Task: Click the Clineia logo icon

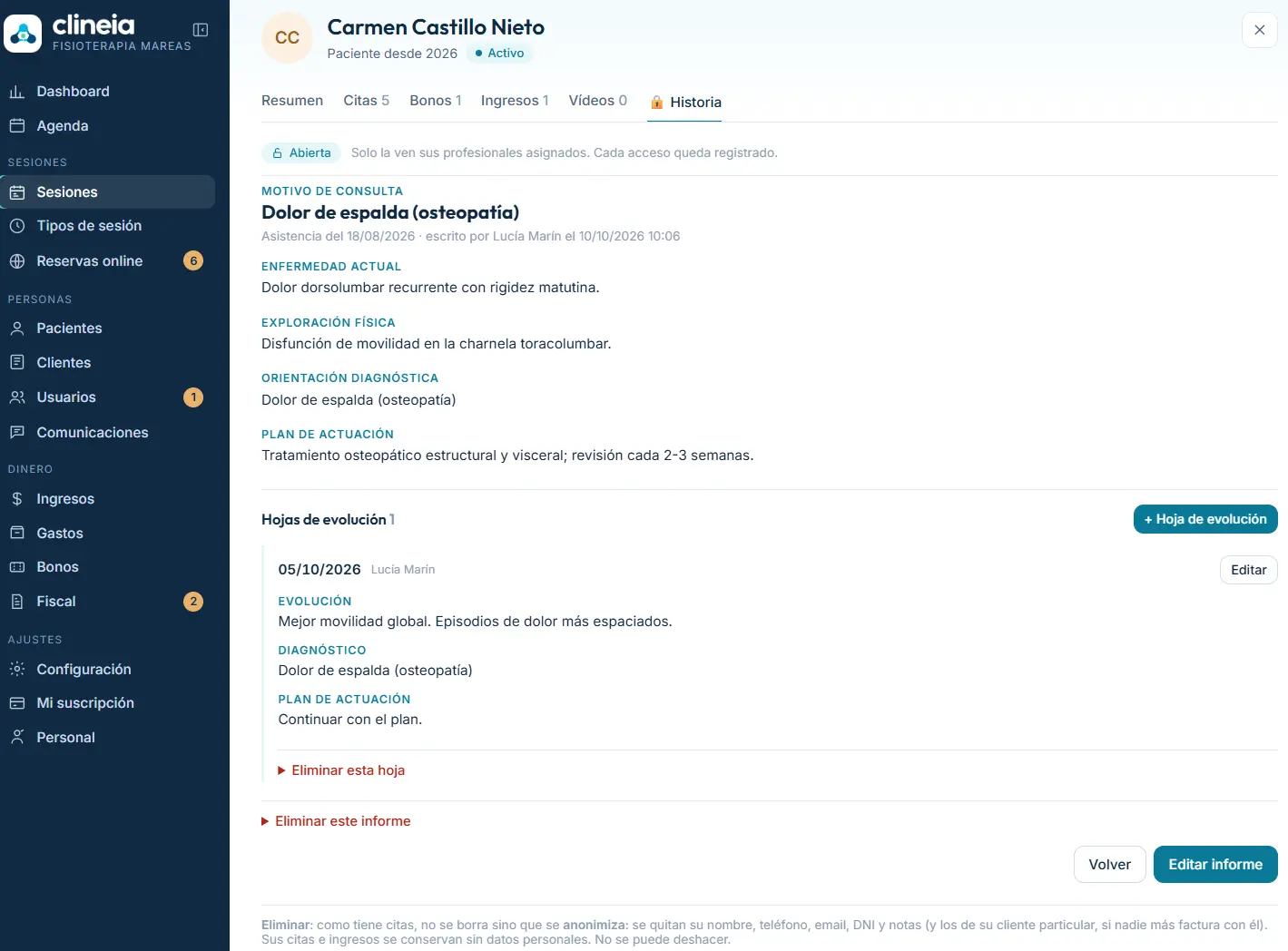Action: coord(23,34)
